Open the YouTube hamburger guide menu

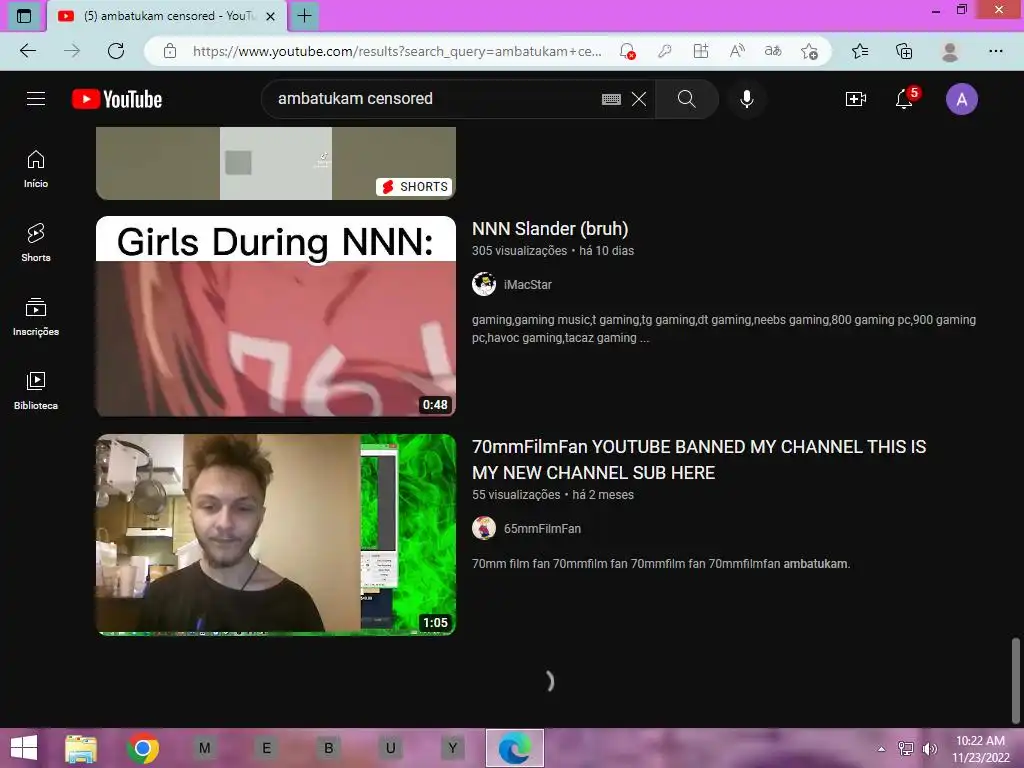click(x=36, y=99)
